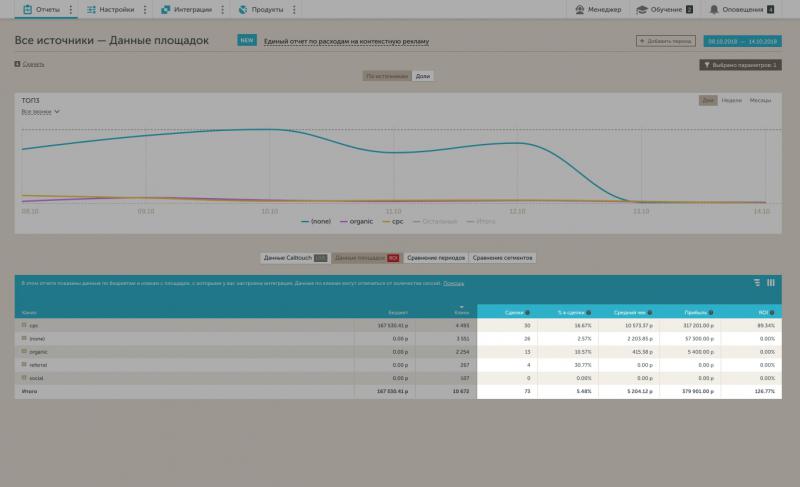Click the table rows filter icon
Viewport: 800px width, 487px height.
(x=757, y=283)
